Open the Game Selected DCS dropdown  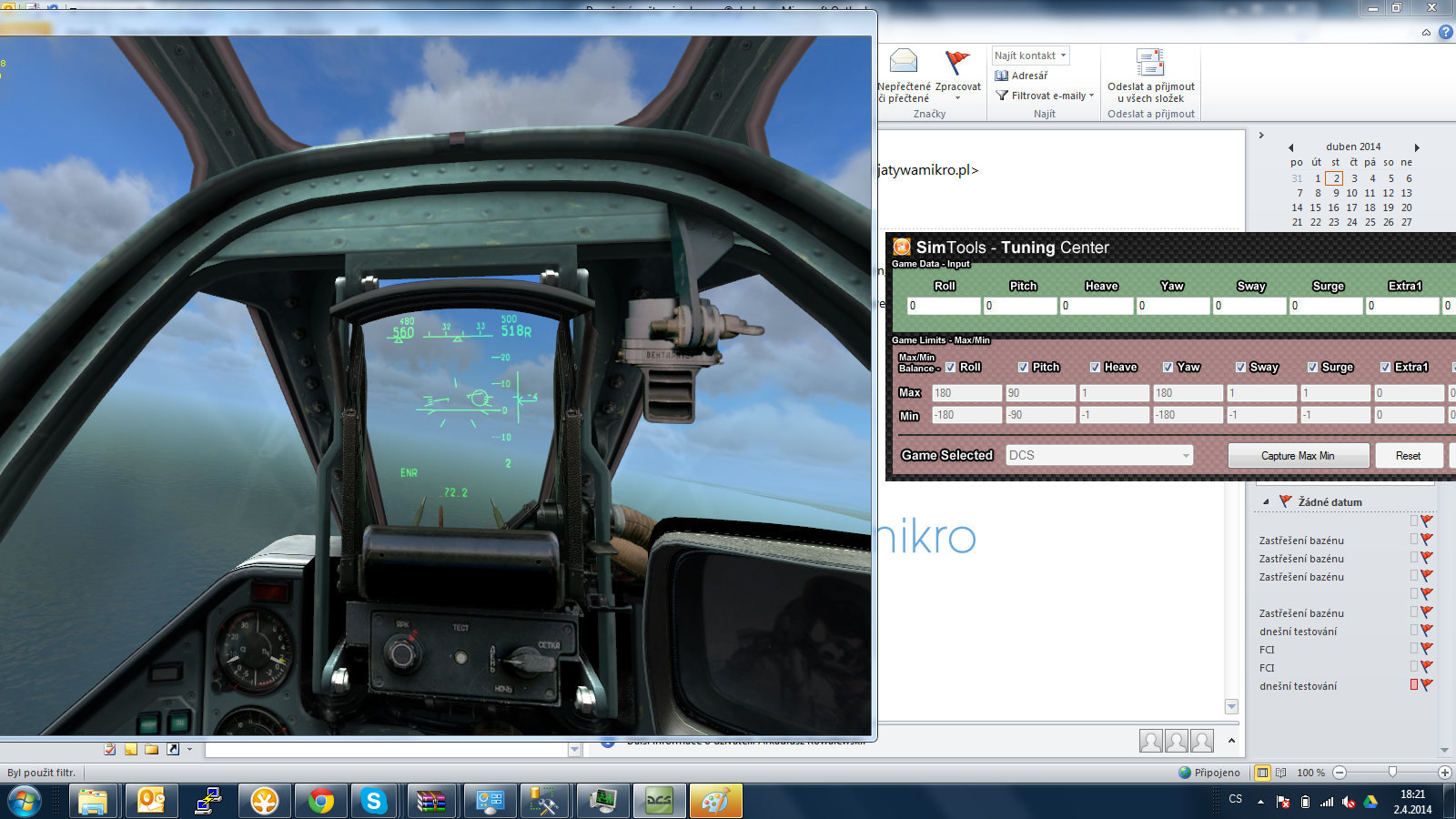pyautogui.click(x=1099, y=455)
